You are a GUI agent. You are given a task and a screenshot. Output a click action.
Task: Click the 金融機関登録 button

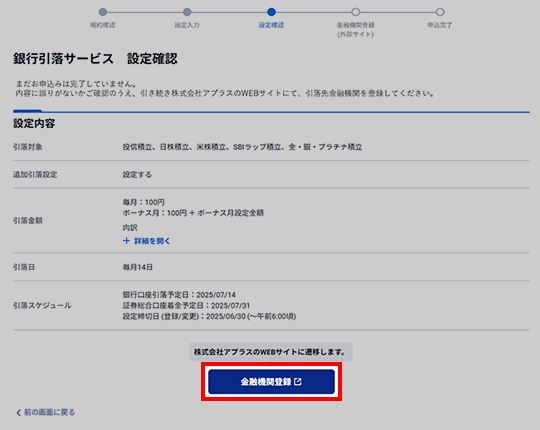tap(271, 381)
